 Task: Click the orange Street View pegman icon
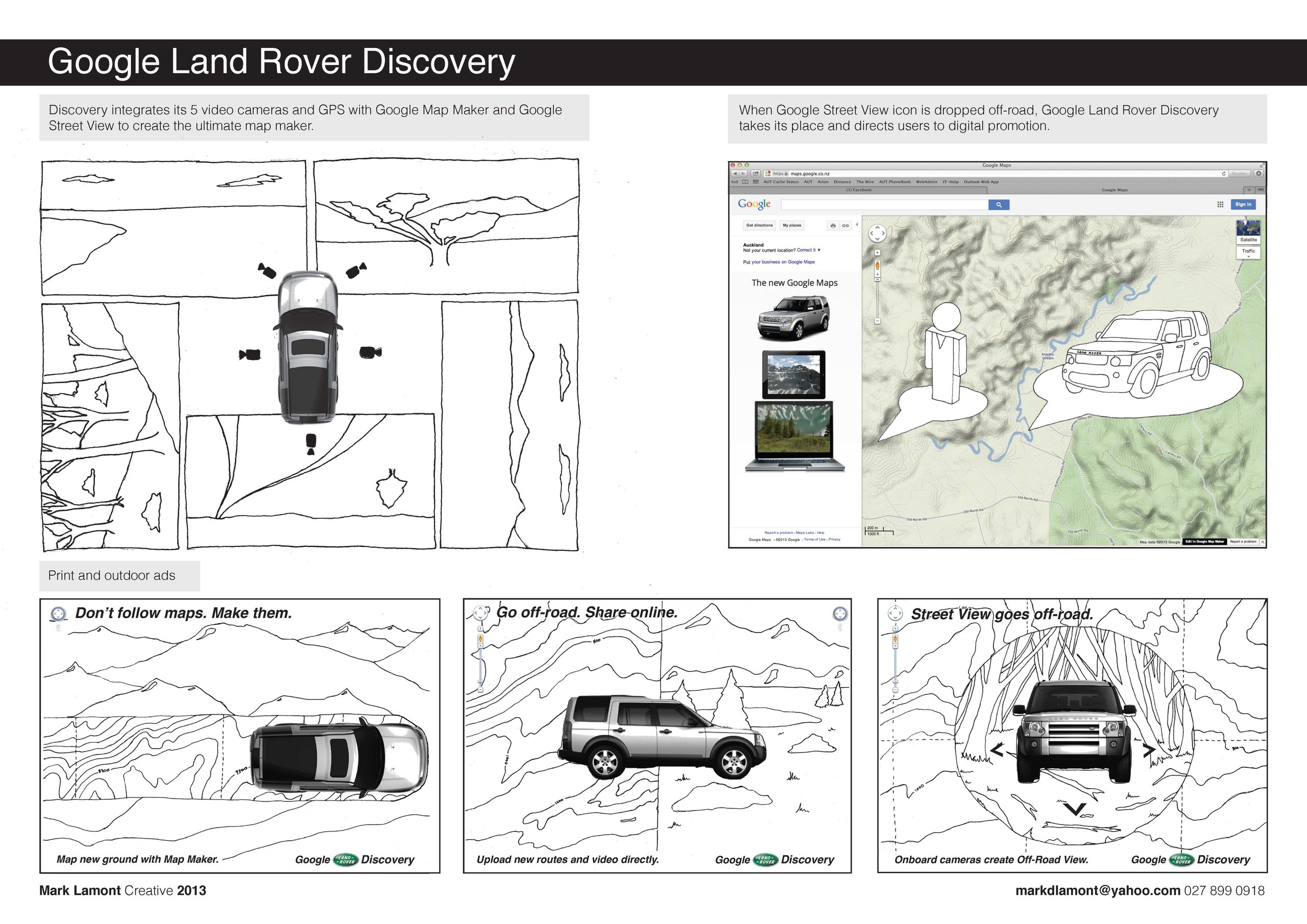[877, 265]
